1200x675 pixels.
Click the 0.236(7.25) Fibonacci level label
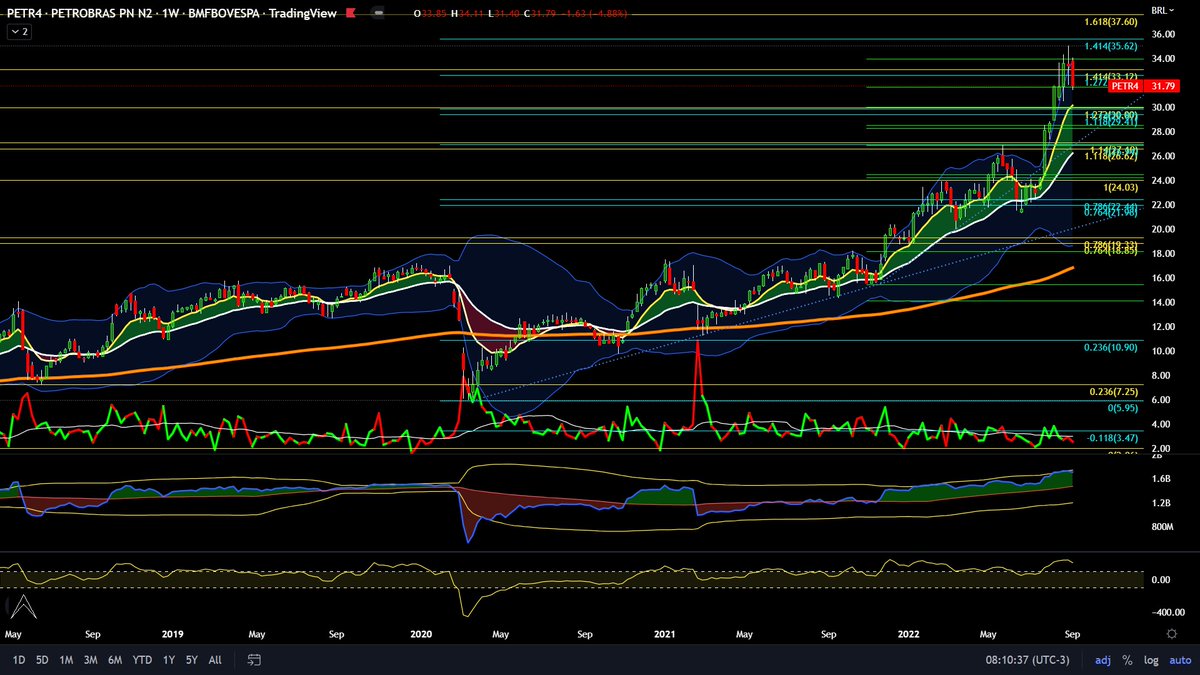point(1115,392)
